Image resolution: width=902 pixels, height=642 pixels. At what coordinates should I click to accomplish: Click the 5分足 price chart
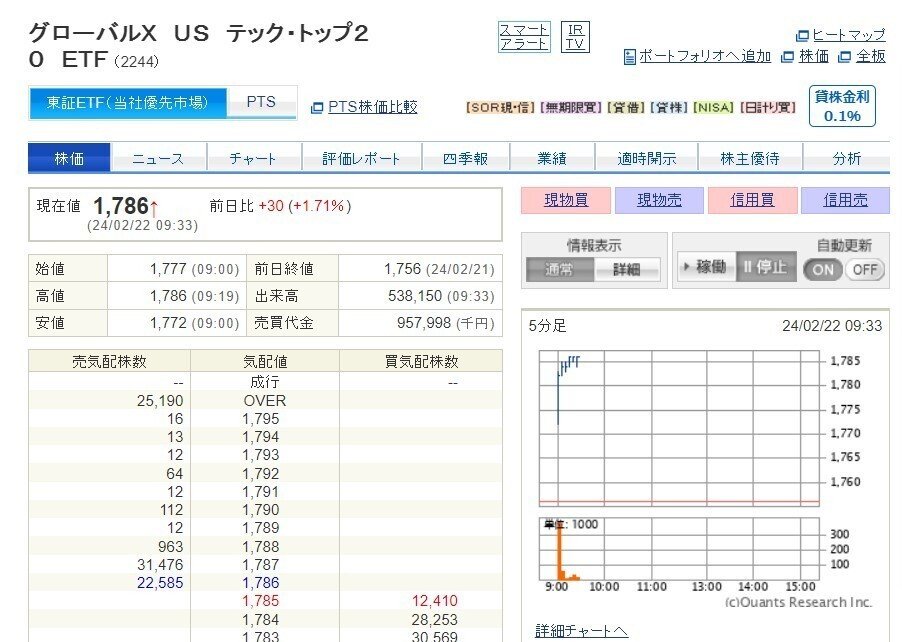(x=679, y=429)
